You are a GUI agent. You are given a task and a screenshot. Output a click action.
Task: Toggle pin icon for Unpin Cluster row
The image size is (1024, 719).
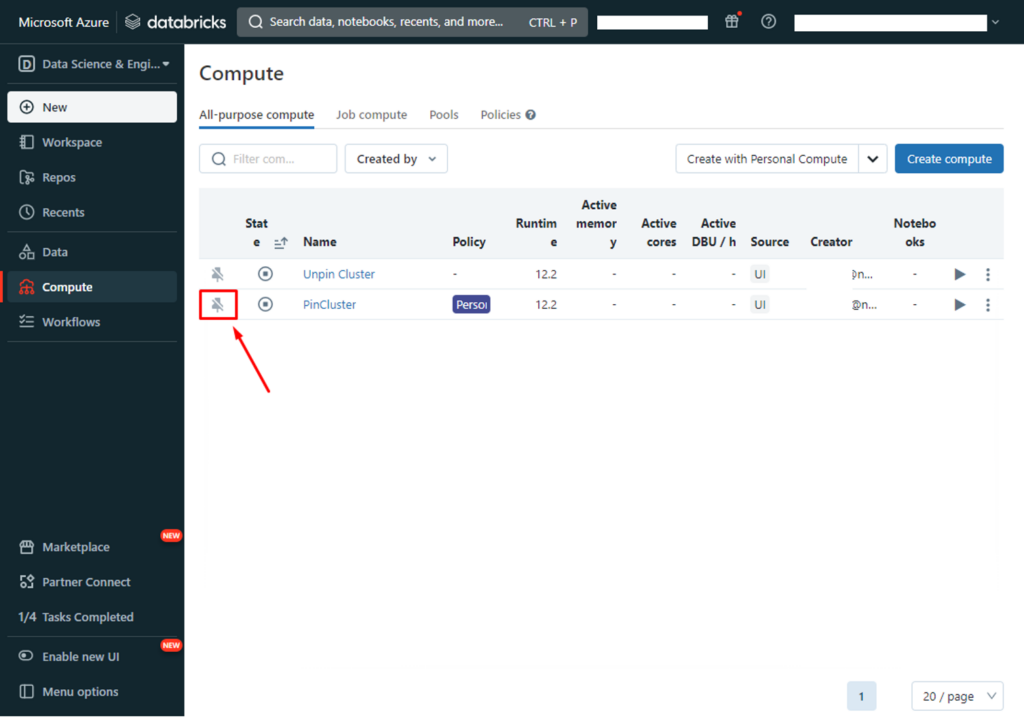217,274
